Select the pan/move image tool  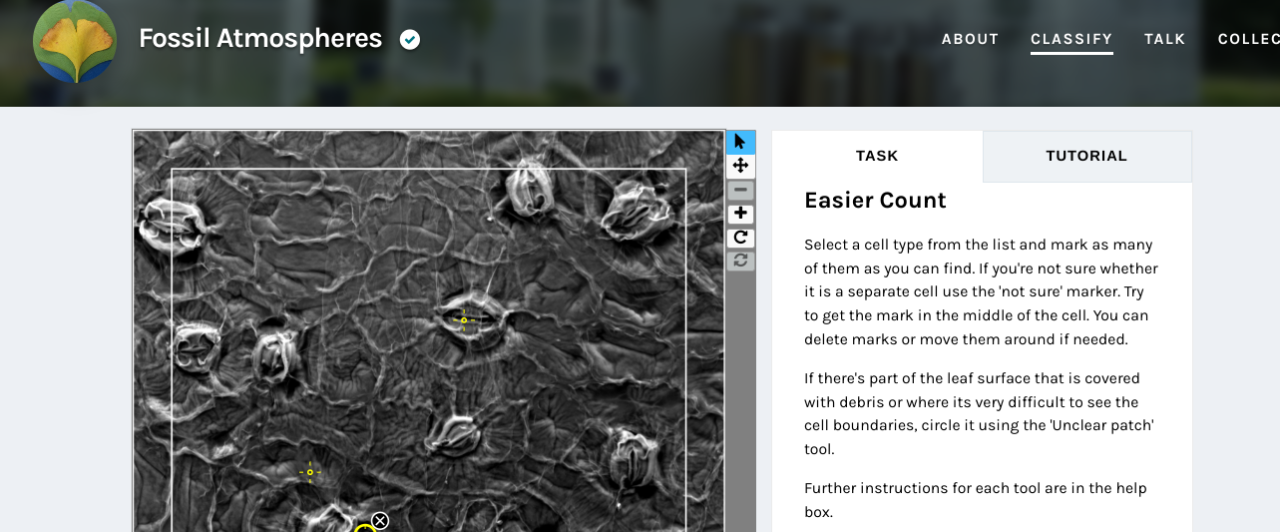(740, 166)
